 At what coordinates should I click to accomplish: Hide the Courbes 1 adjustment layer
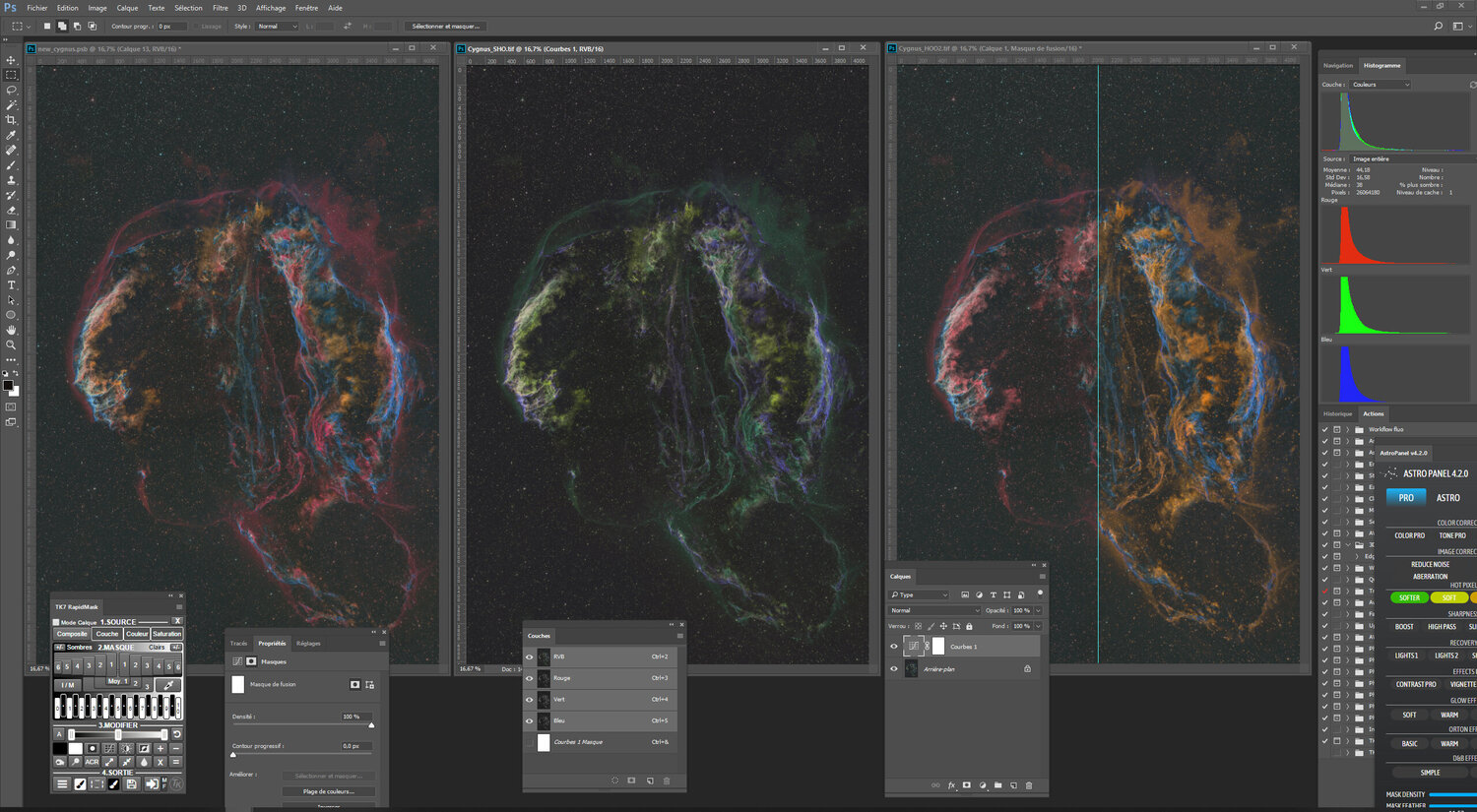(893, 646)
